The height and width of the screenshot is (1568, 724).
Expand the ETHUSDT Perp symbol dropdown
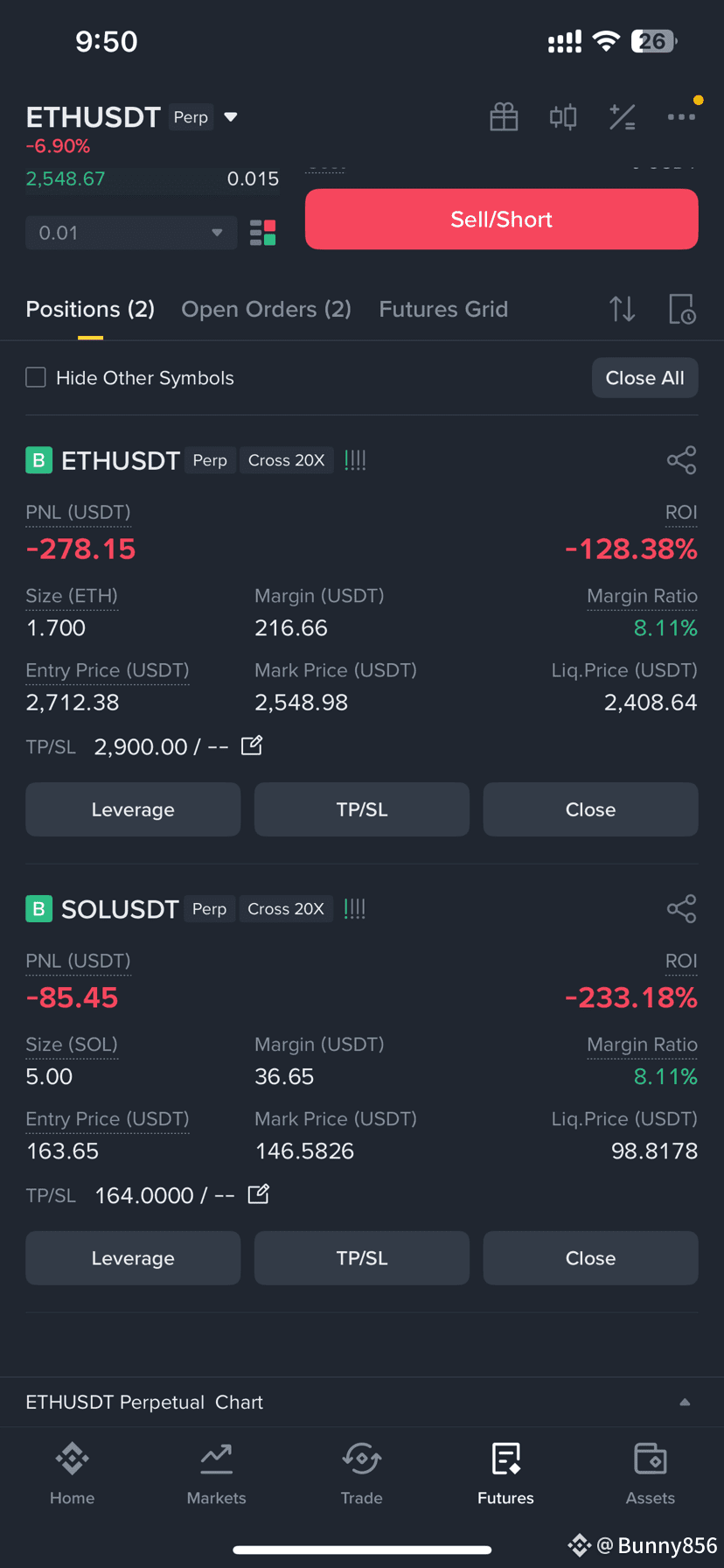point(231,117)
